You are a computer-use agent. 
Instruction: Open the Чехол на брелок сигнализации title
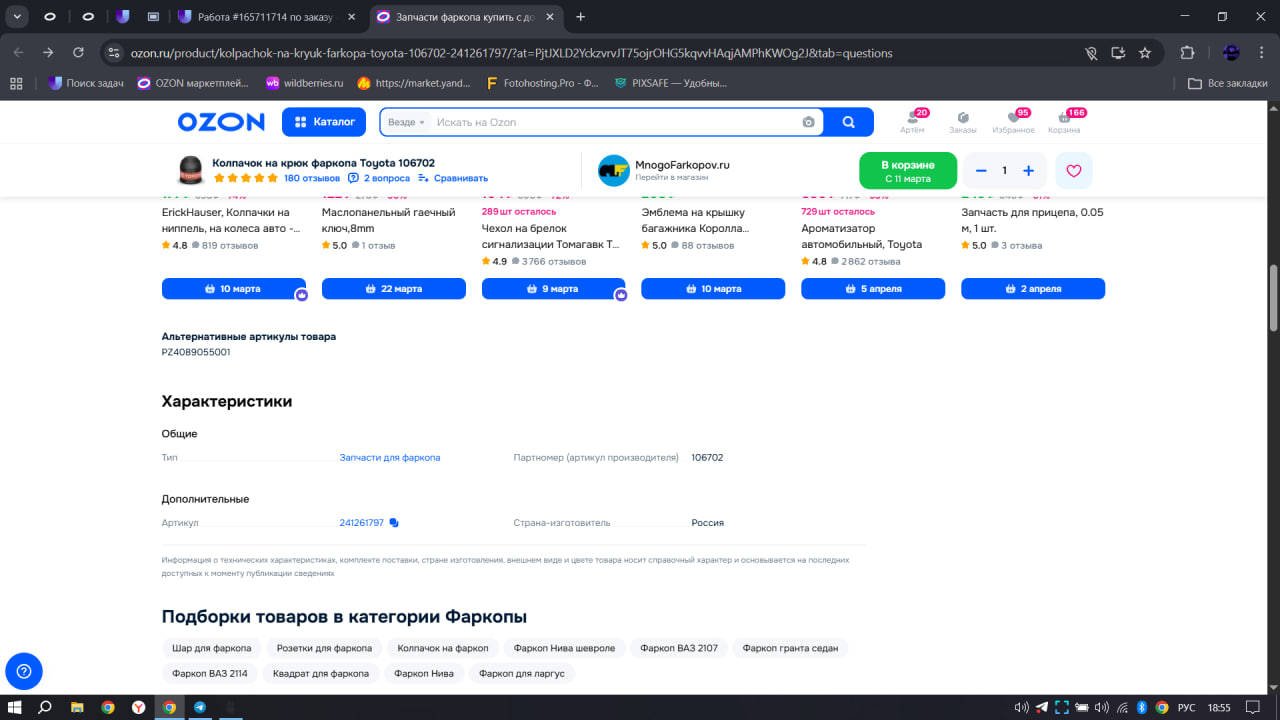coord(551,236)
